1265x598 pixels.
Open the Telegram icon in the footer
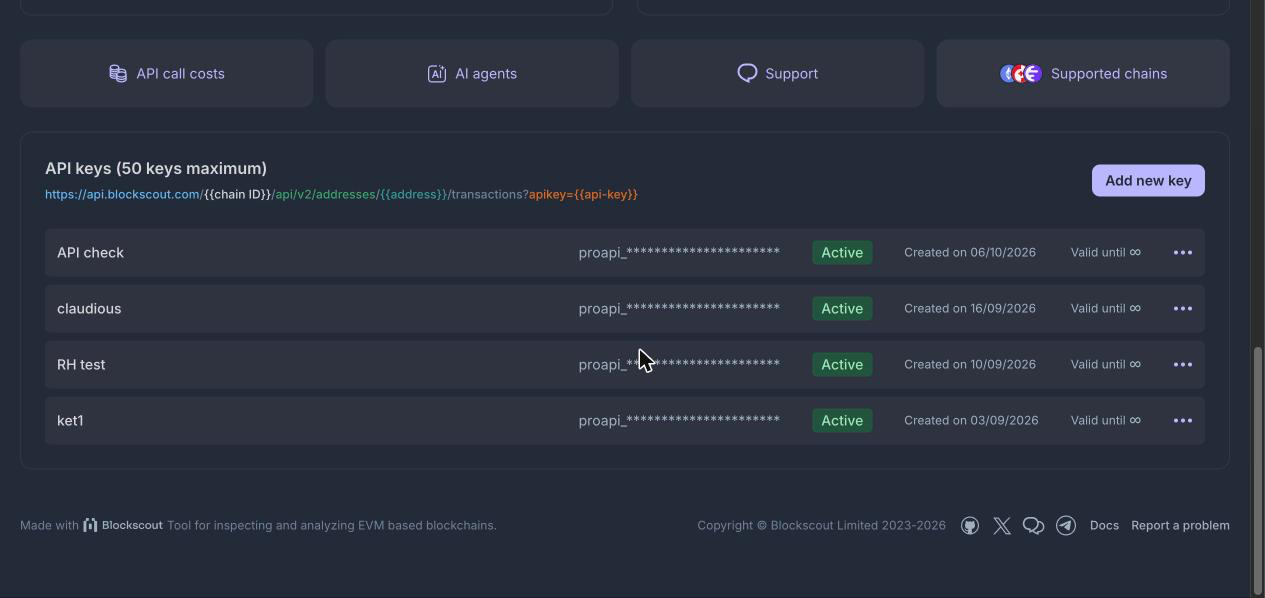[1066, 525]
